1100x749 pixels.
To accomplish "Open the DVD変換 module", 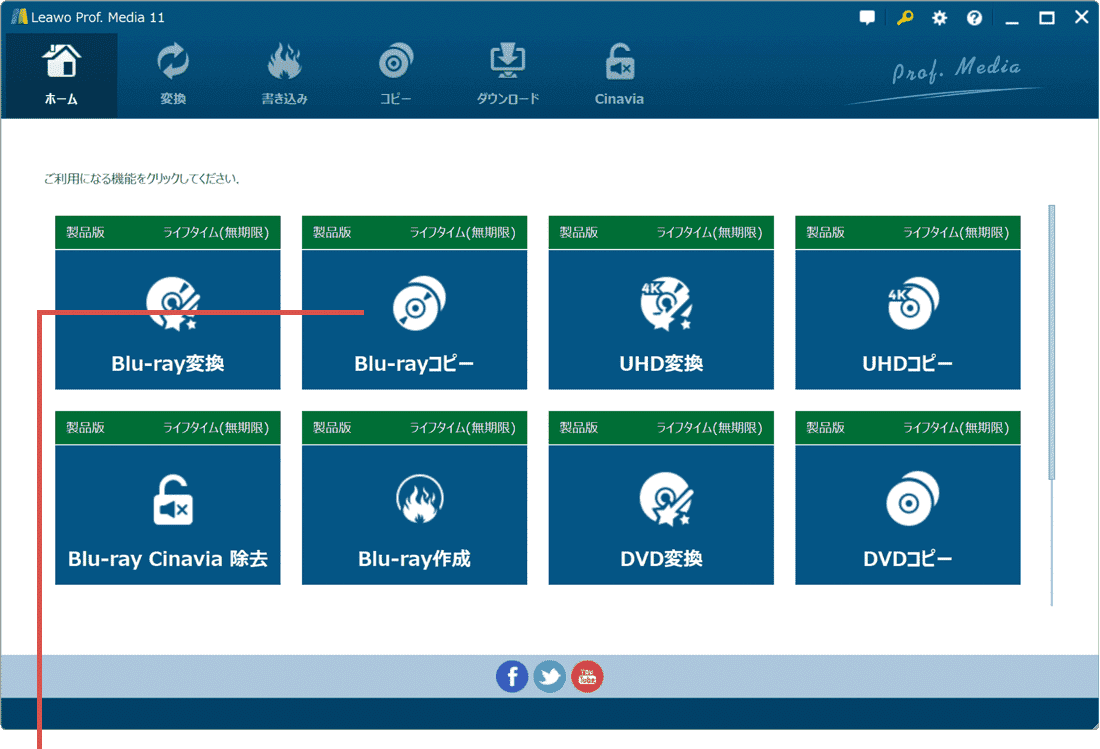I will (660, 514).
